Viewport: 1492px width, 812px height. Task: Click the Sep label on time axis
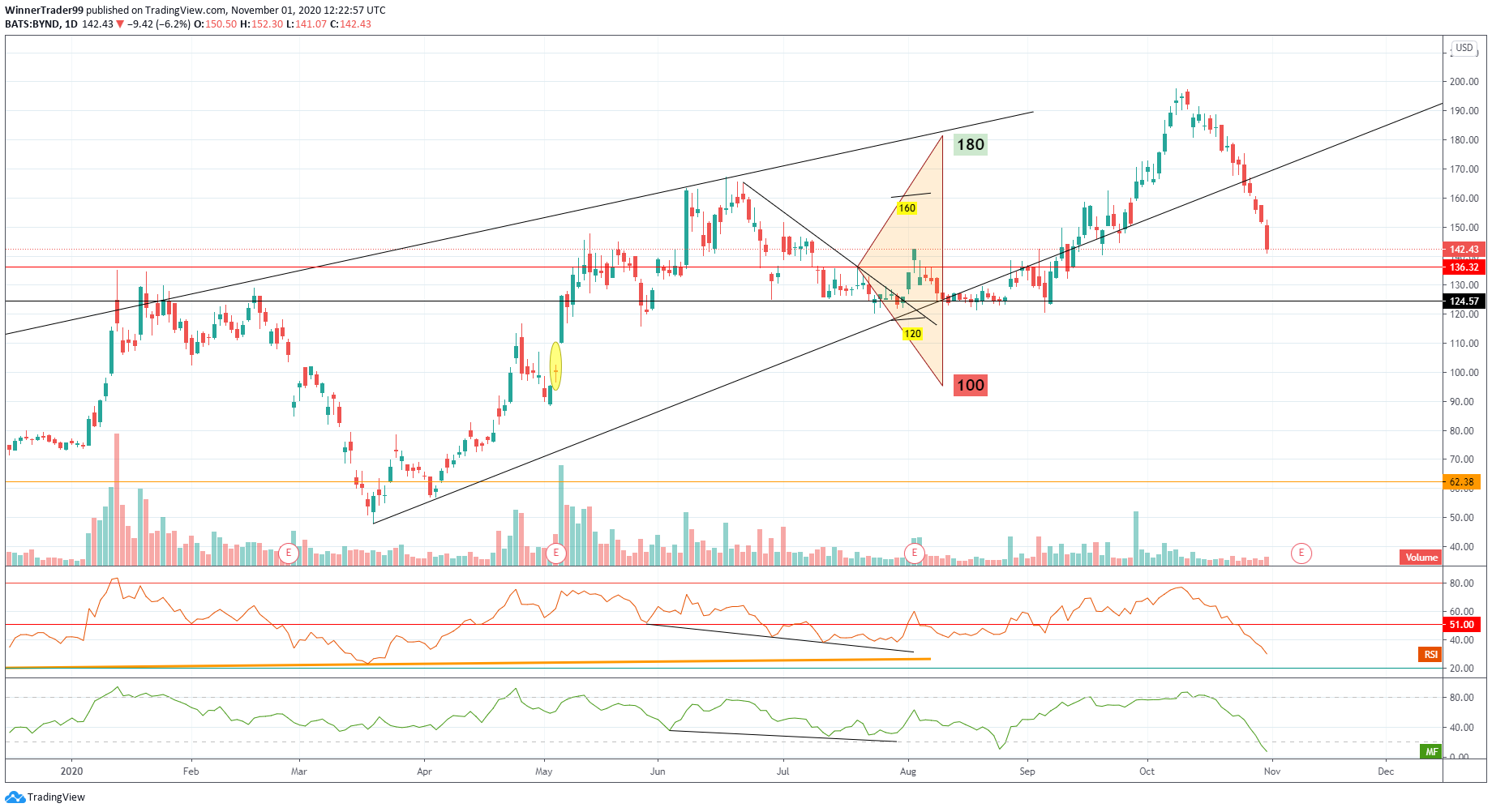(1027, 771)
